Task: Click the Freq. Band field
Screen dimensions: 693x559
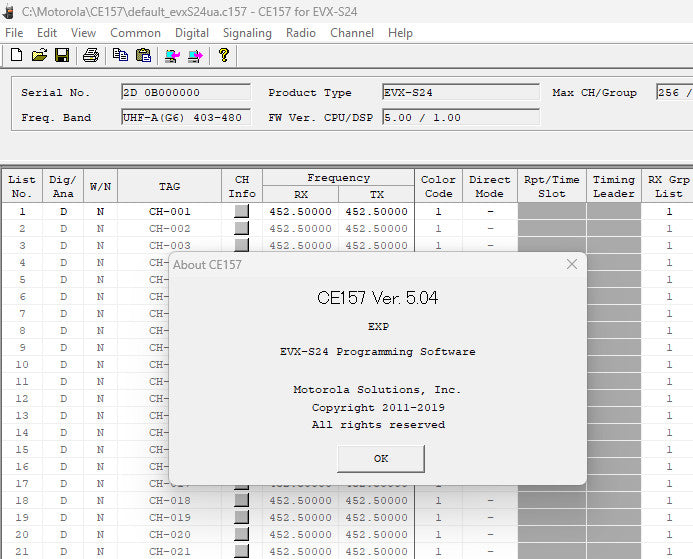Action: (186, 118)
